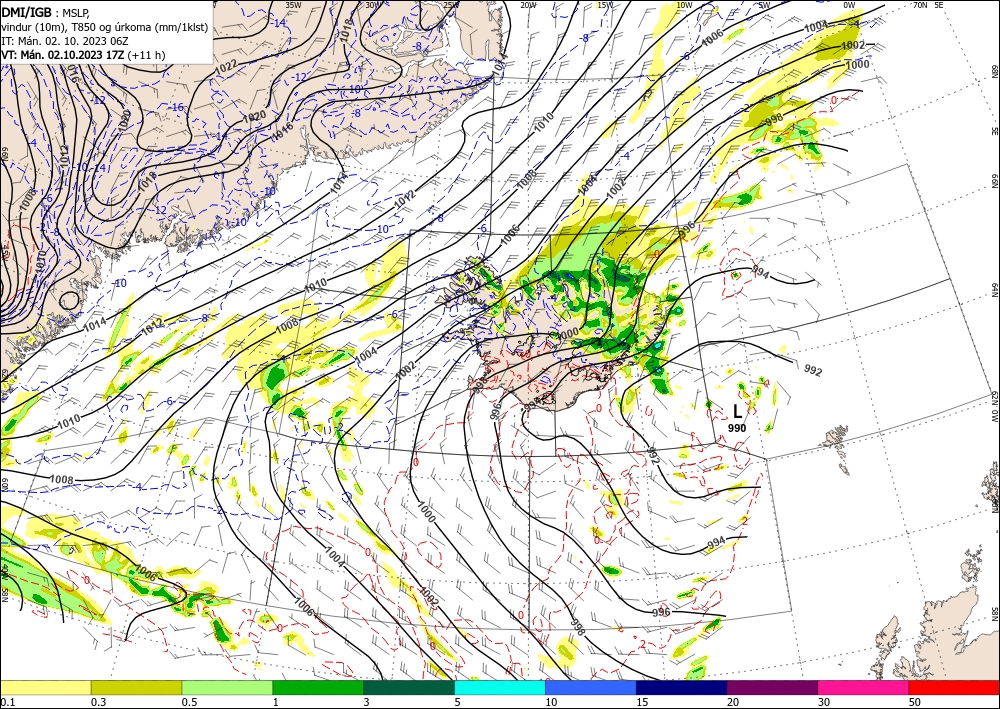Click the "L" low pressure center marker
This screenshot has height=709, width=1000.
point(737,411)
